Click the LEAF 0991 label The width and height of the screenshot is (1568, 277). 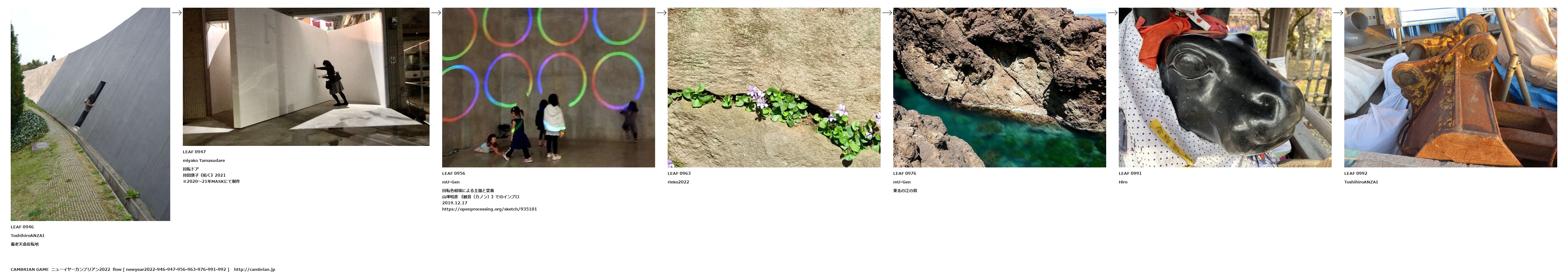click(1130, 173)
